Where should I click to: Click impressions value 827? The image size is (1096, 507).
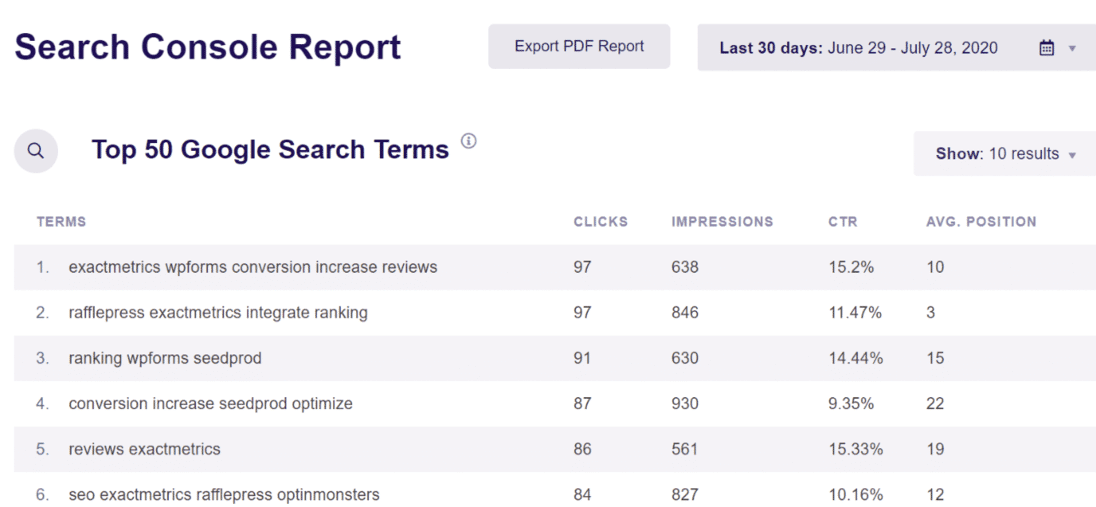pos(685,494)
